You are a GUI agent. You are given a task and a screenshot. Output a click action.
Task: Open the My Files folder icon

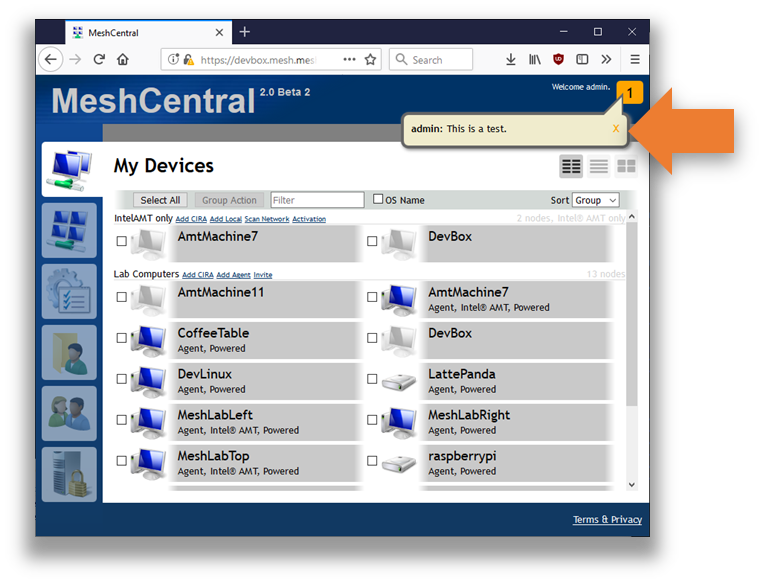pos(69,352)
